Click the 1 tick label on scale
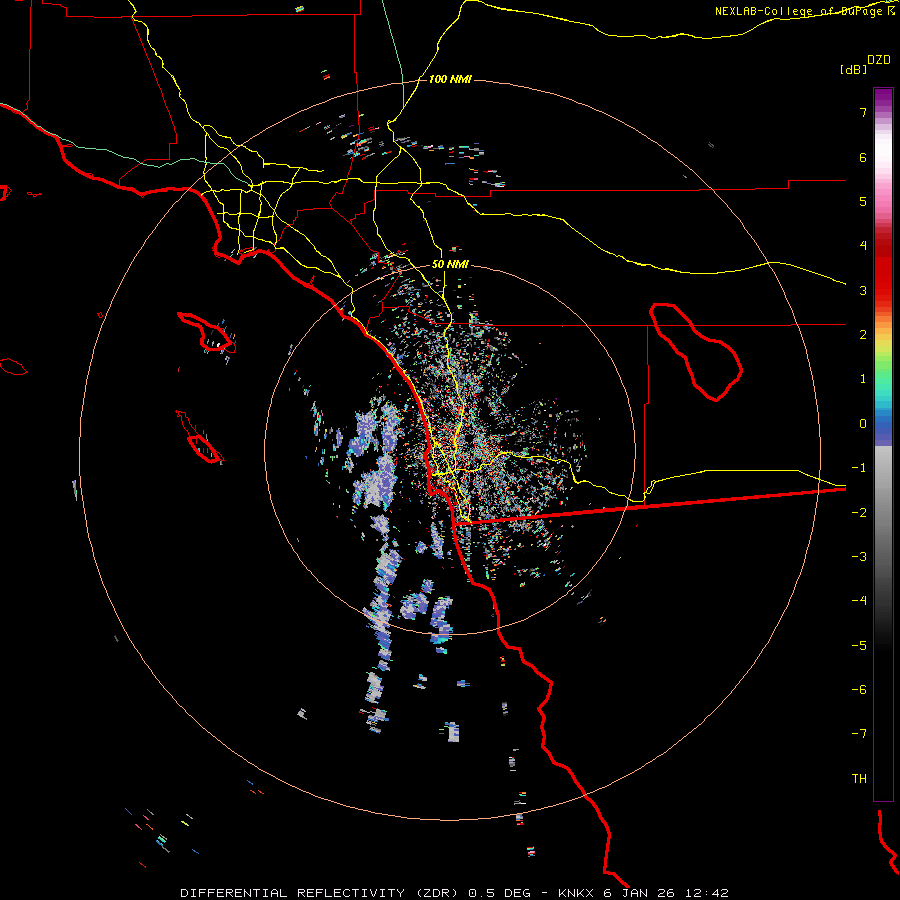 pyautogui.click(x=863, y=379)
